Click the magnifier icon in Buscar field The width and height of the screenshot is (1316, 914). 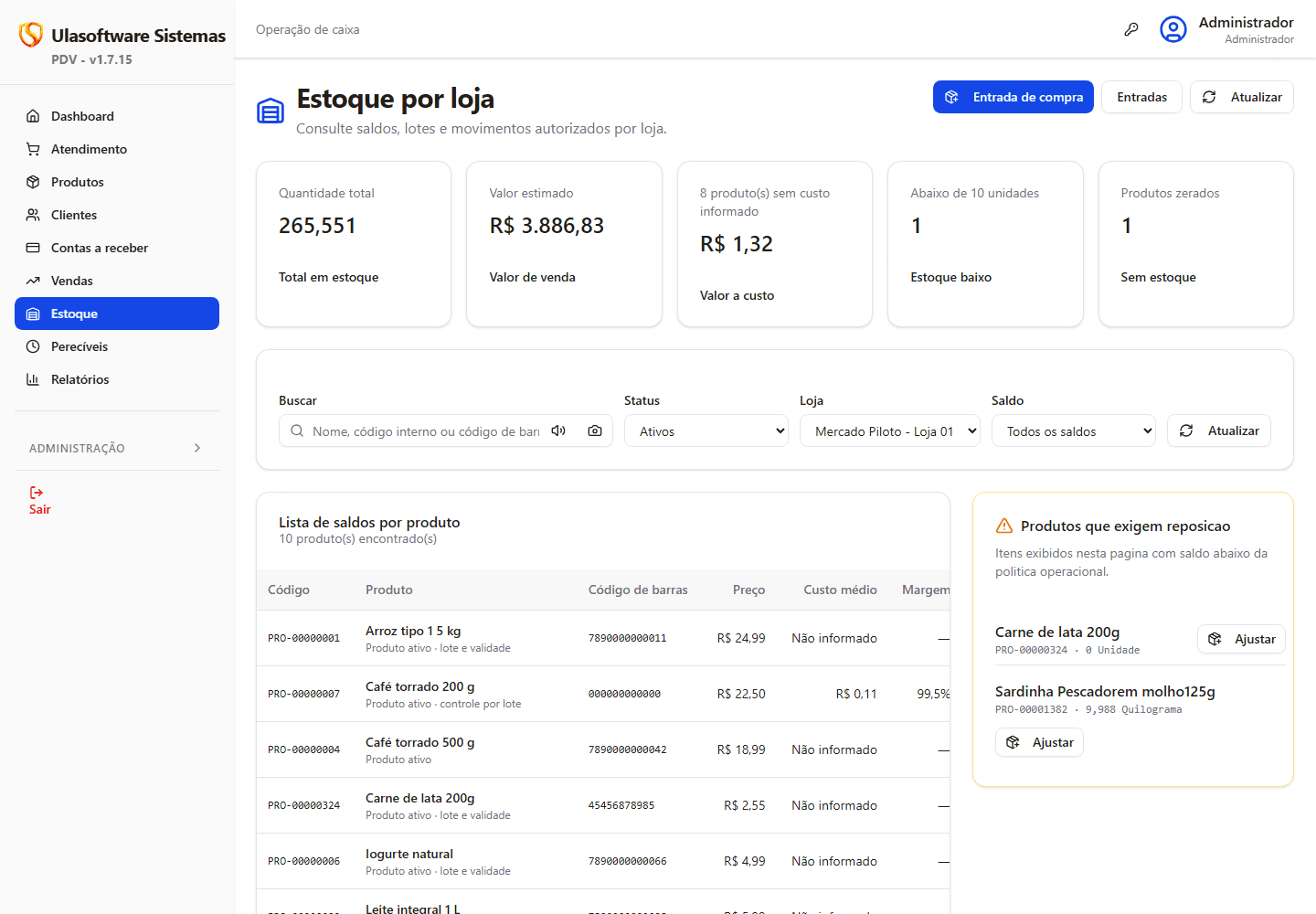tap(297, 430)
